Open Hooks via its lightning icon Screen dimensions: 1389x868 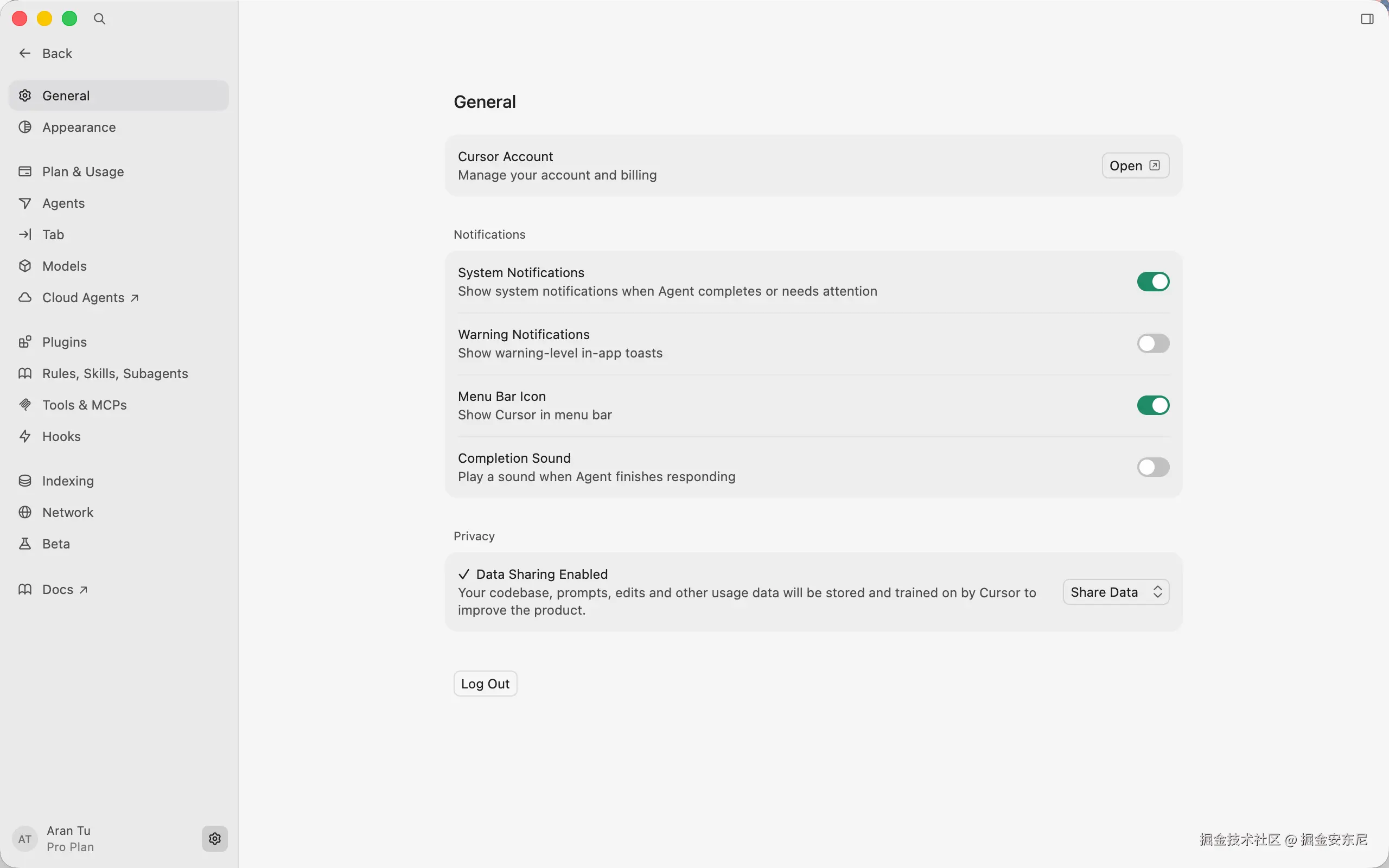(24, 436)
